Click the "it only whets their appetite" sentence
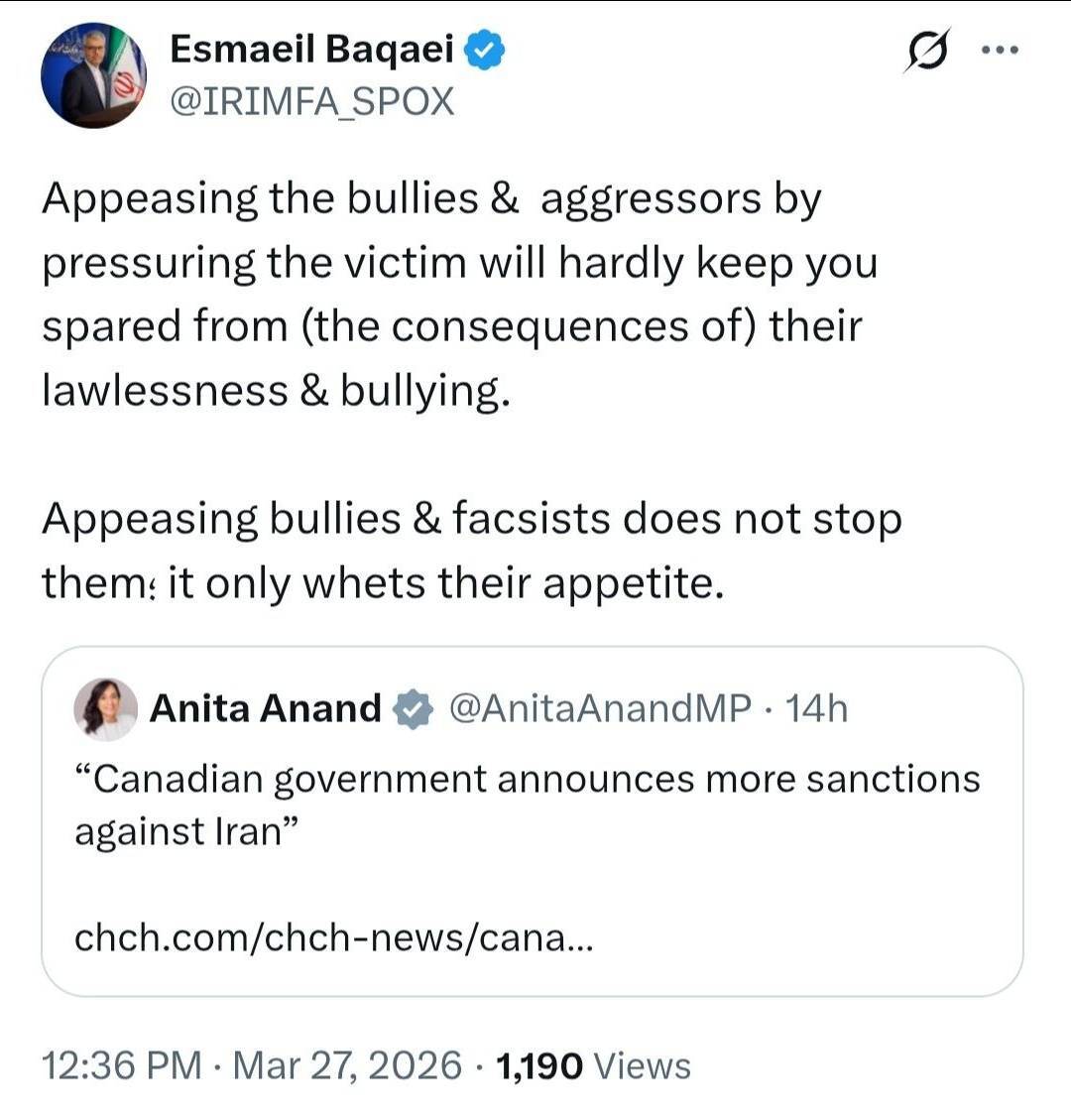The image size is (1071, 1120). point(440,583)
